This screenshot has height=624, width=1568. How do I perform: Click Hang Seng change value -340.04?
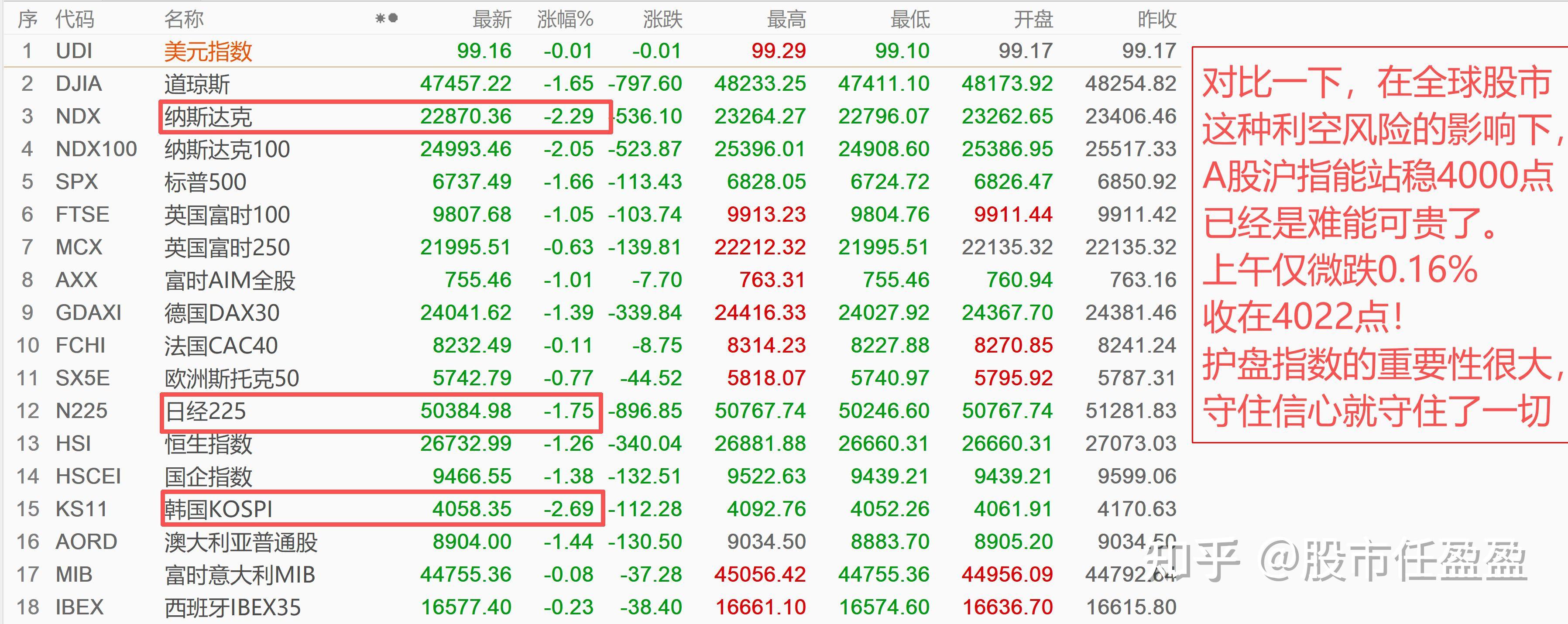point(645,444)
